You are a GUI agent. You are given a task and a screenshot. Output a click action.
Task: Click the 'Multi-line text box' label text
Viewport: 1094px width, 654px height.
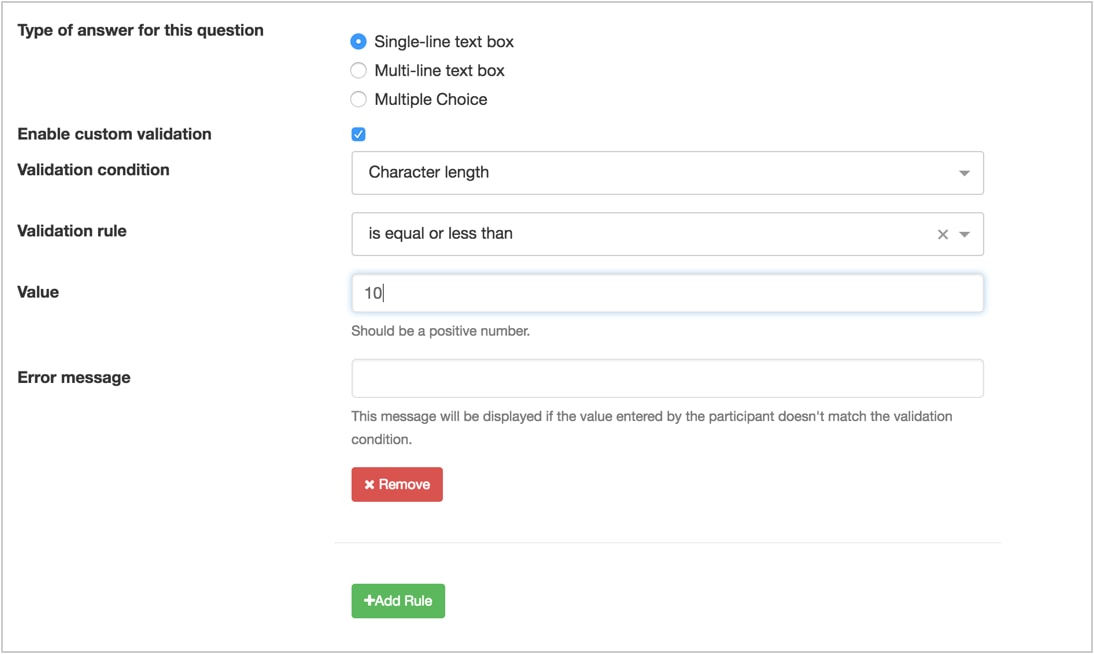click(x=439, y=71)
